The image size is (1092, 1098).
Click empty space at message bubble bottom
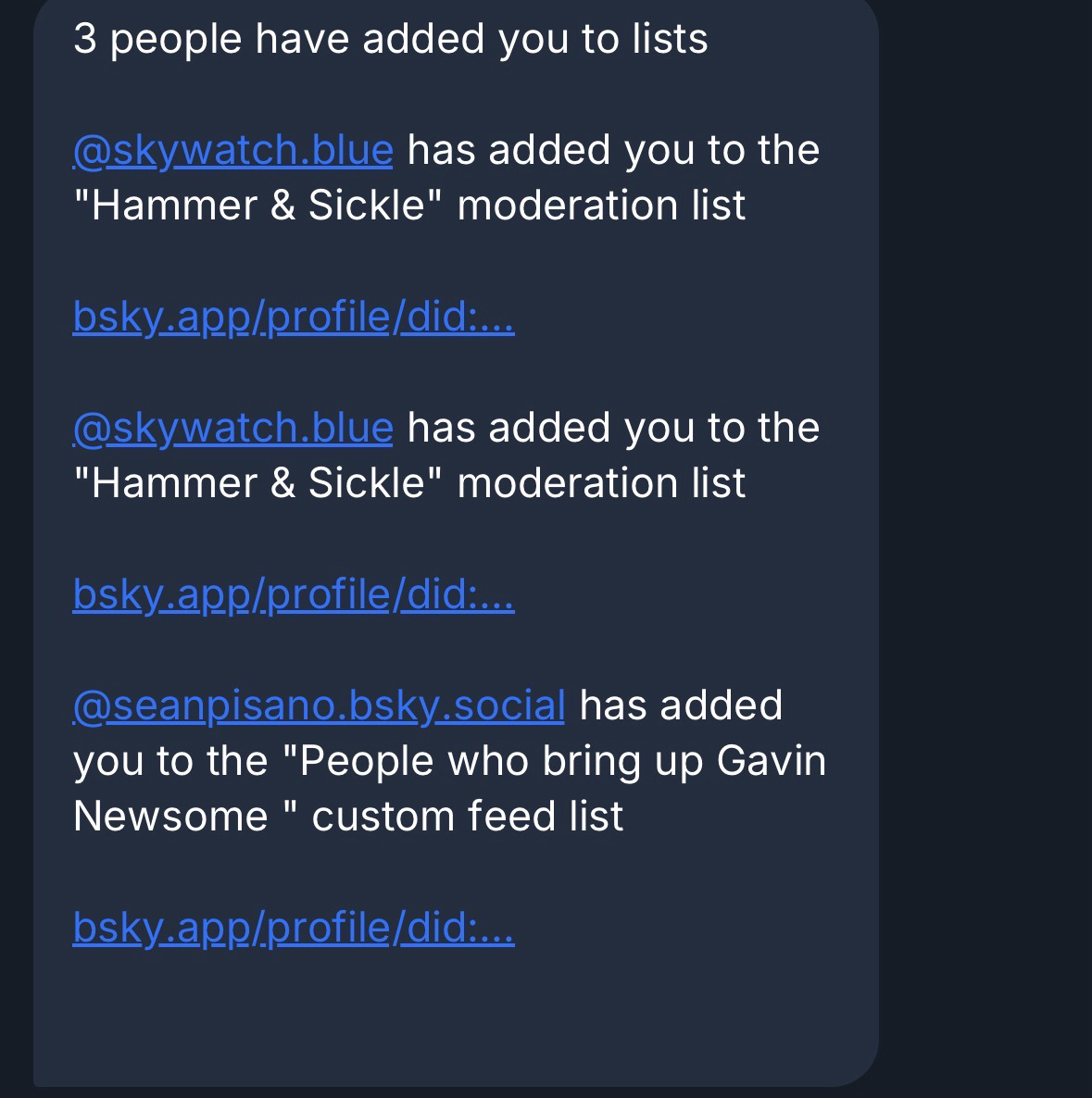(454, 1028)
